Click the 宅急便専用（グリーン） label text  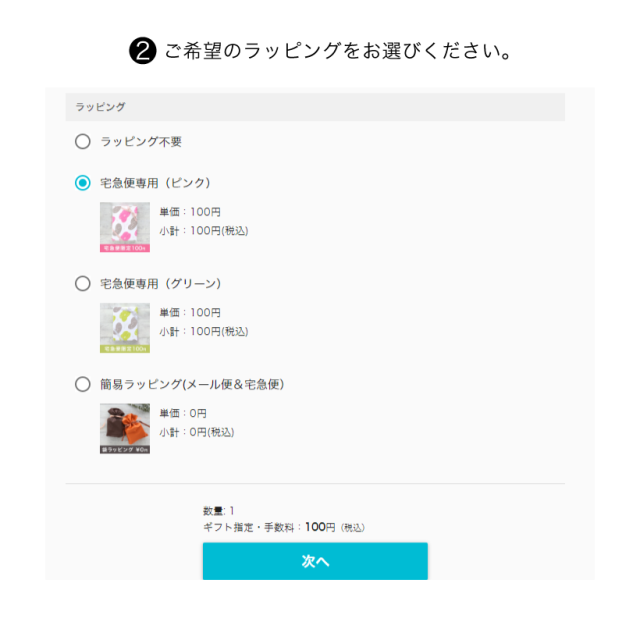click(161, 284)
